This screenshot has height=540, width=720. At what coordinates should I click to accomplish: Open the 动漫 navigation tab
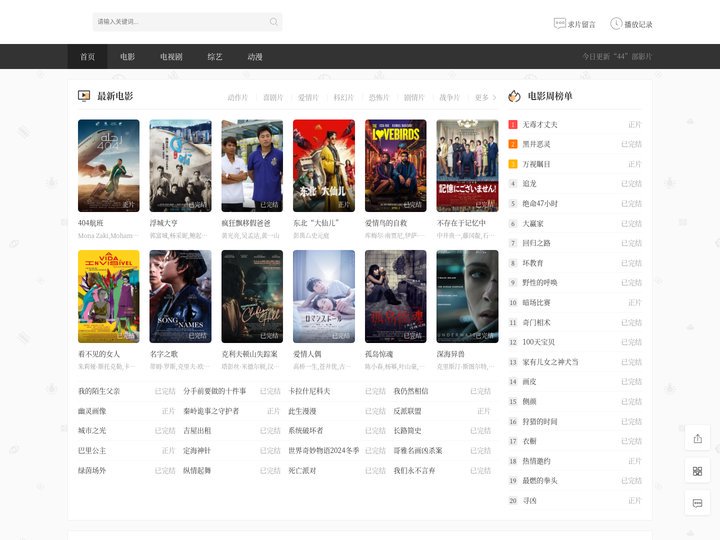tap(255, 56)
